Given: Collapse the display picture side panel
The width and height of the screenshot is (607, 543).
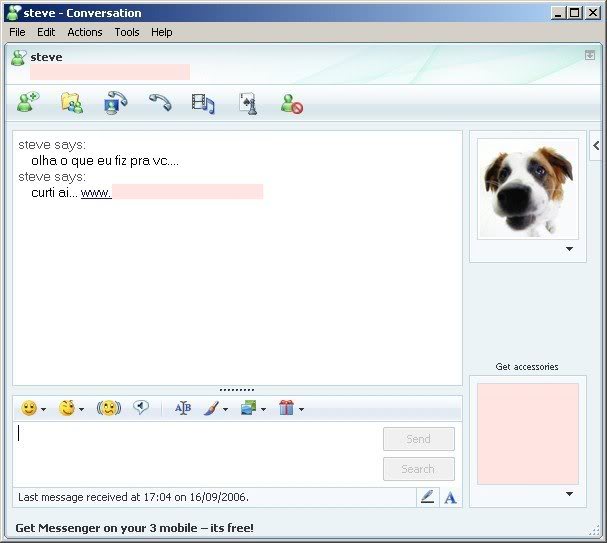Looking at the screenshot, I should tap(597, 146).
